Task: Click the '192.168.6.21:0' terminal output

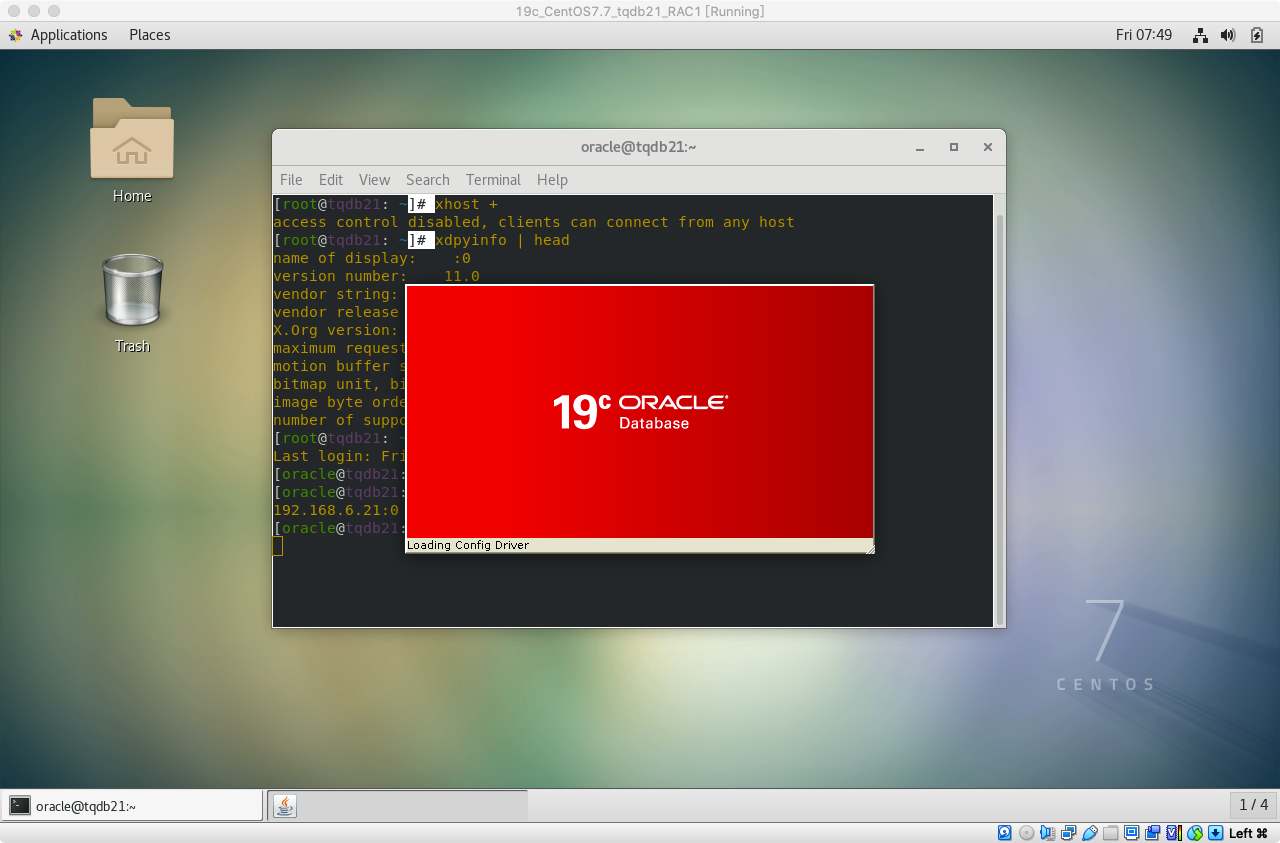Action: coord(336,510)
